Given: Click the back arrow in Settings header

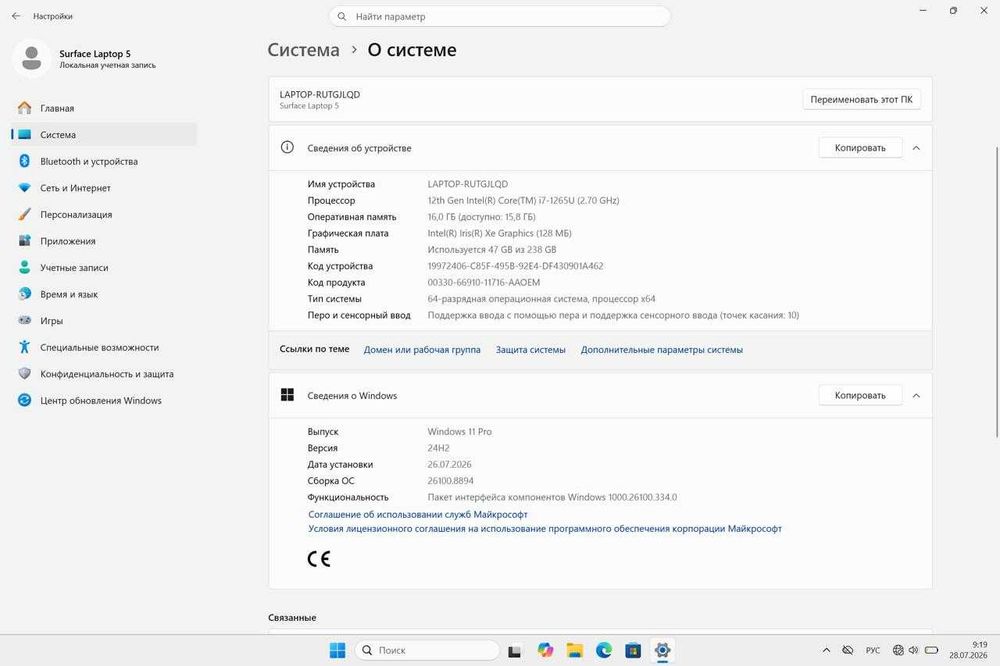Looking at the screenshot, I should 16,16.
